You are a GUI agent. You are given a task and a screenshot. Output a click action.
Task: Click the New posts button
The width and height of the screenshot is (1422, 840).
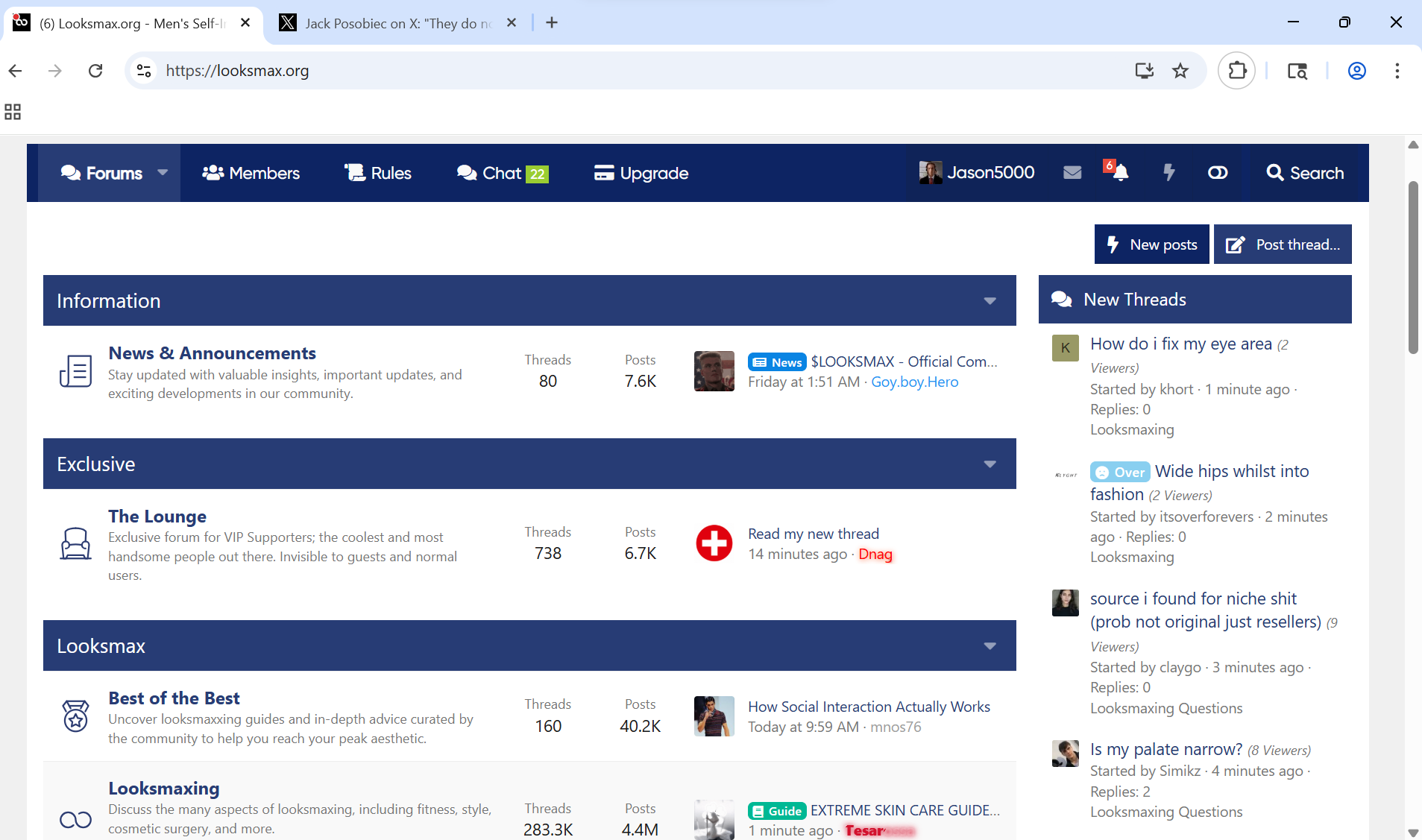coord(1152,244)
